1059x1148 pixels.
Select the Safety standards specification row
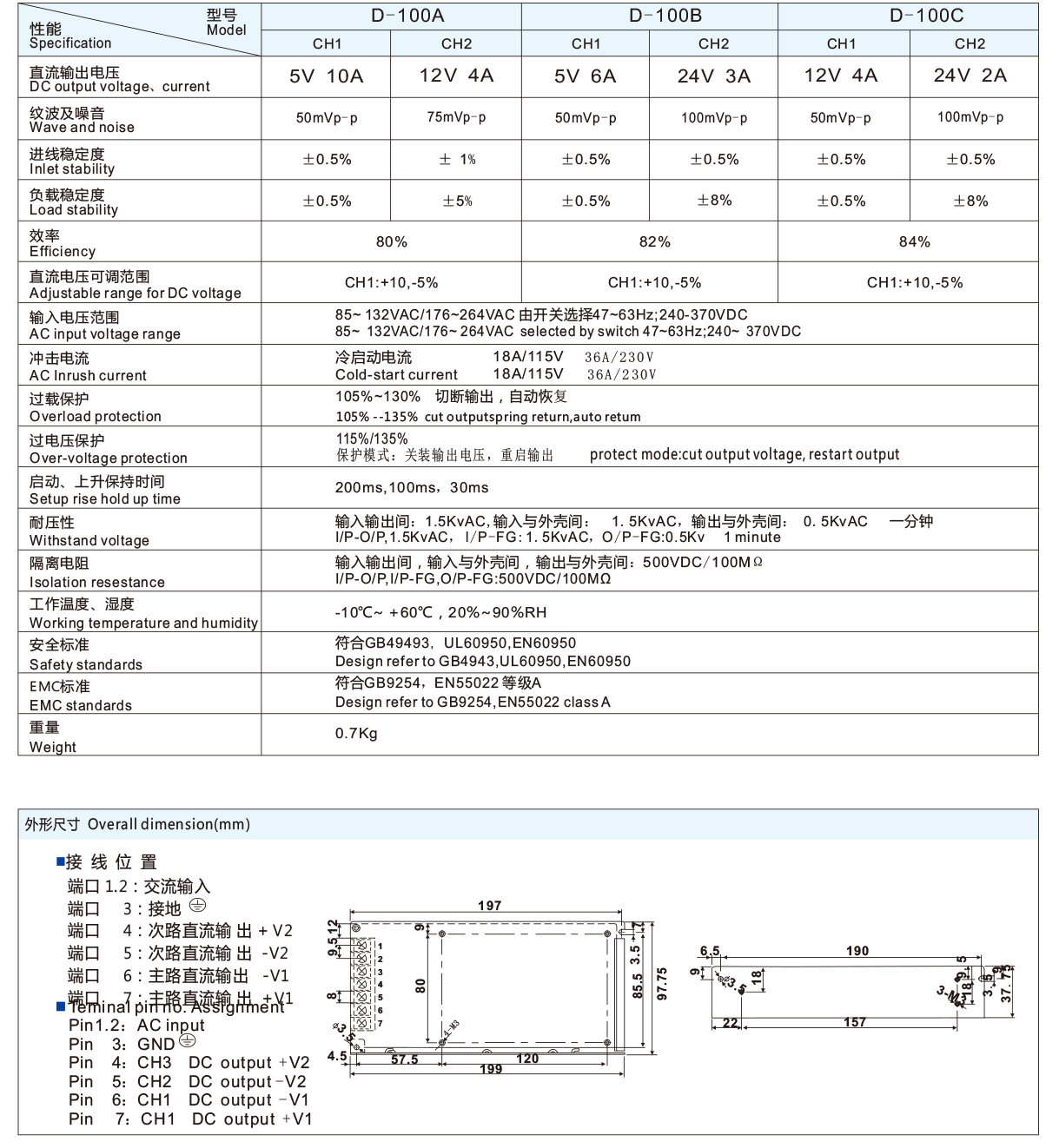[87, 652]
